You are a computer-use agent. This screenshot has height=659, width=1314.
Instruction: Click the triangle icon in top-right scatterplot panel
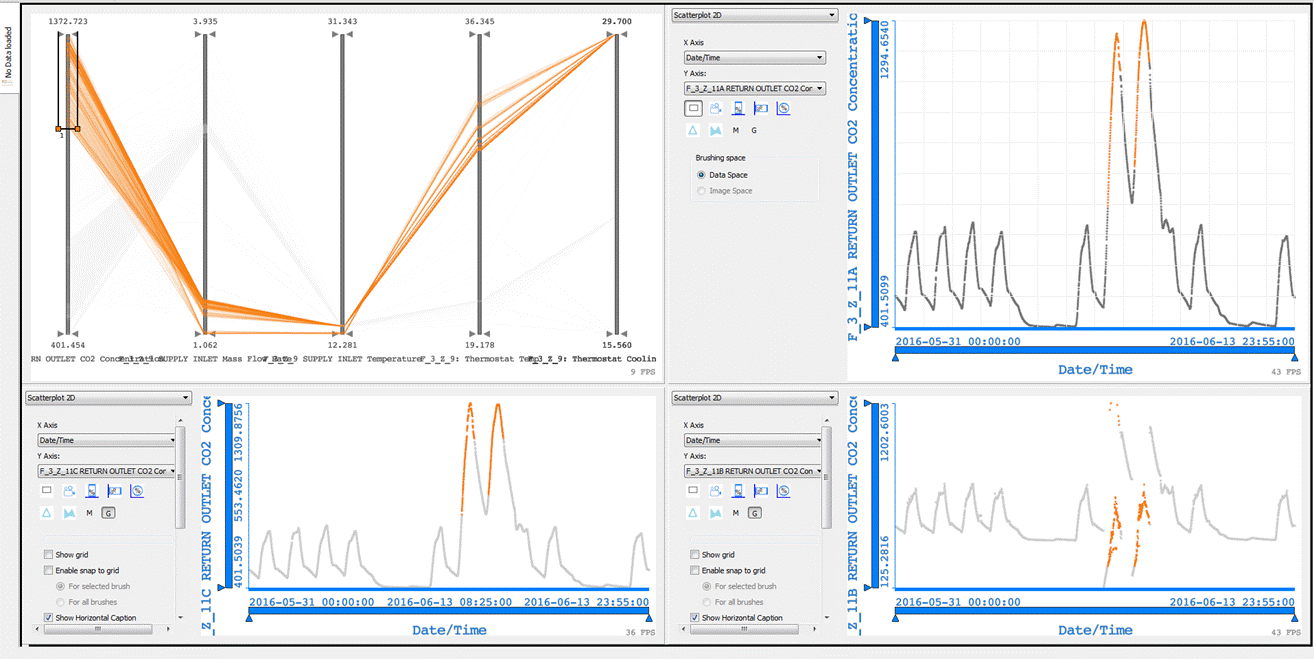click(693, 130)
